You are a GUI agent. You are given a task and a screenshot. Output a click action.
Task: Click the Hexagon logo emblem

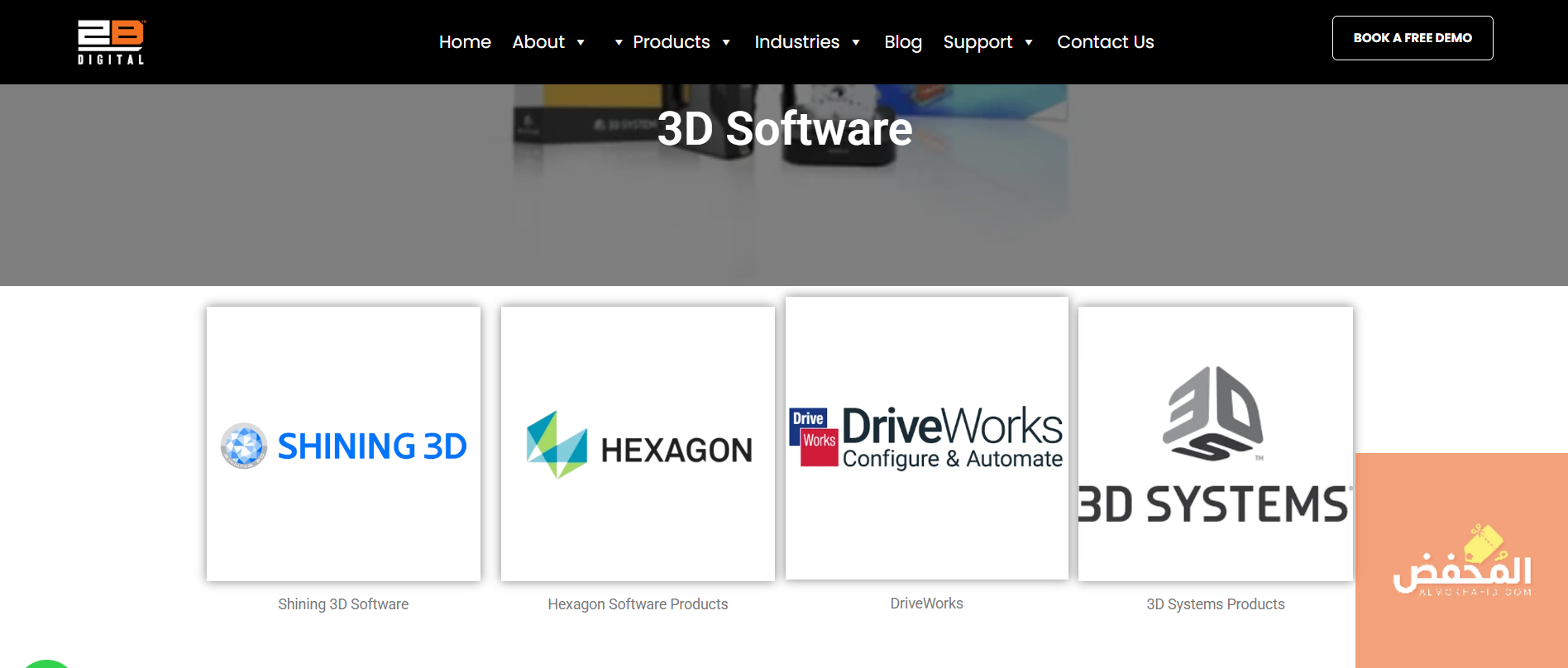tap(557, 445)
